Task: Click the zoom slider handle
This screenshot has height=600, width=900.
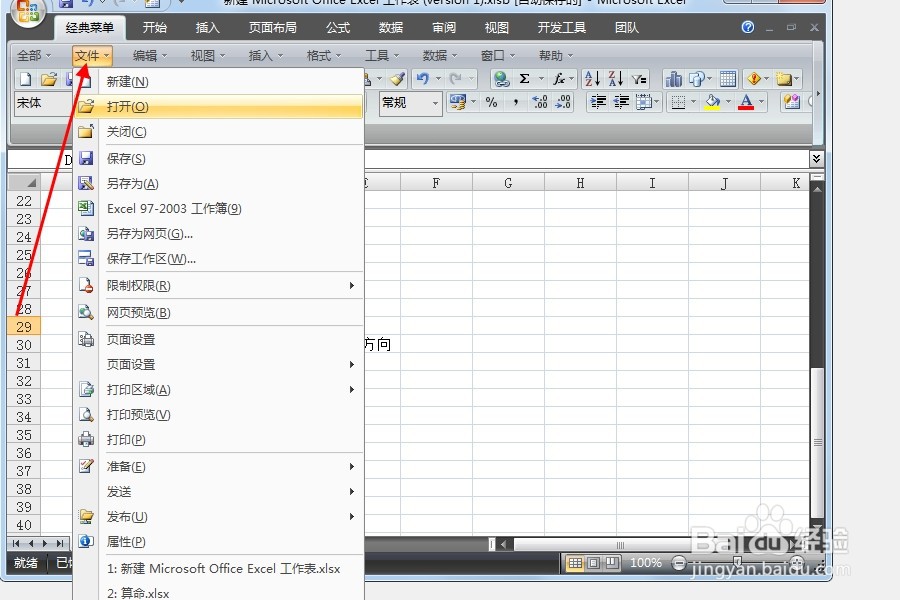Action: pos(737,562)
